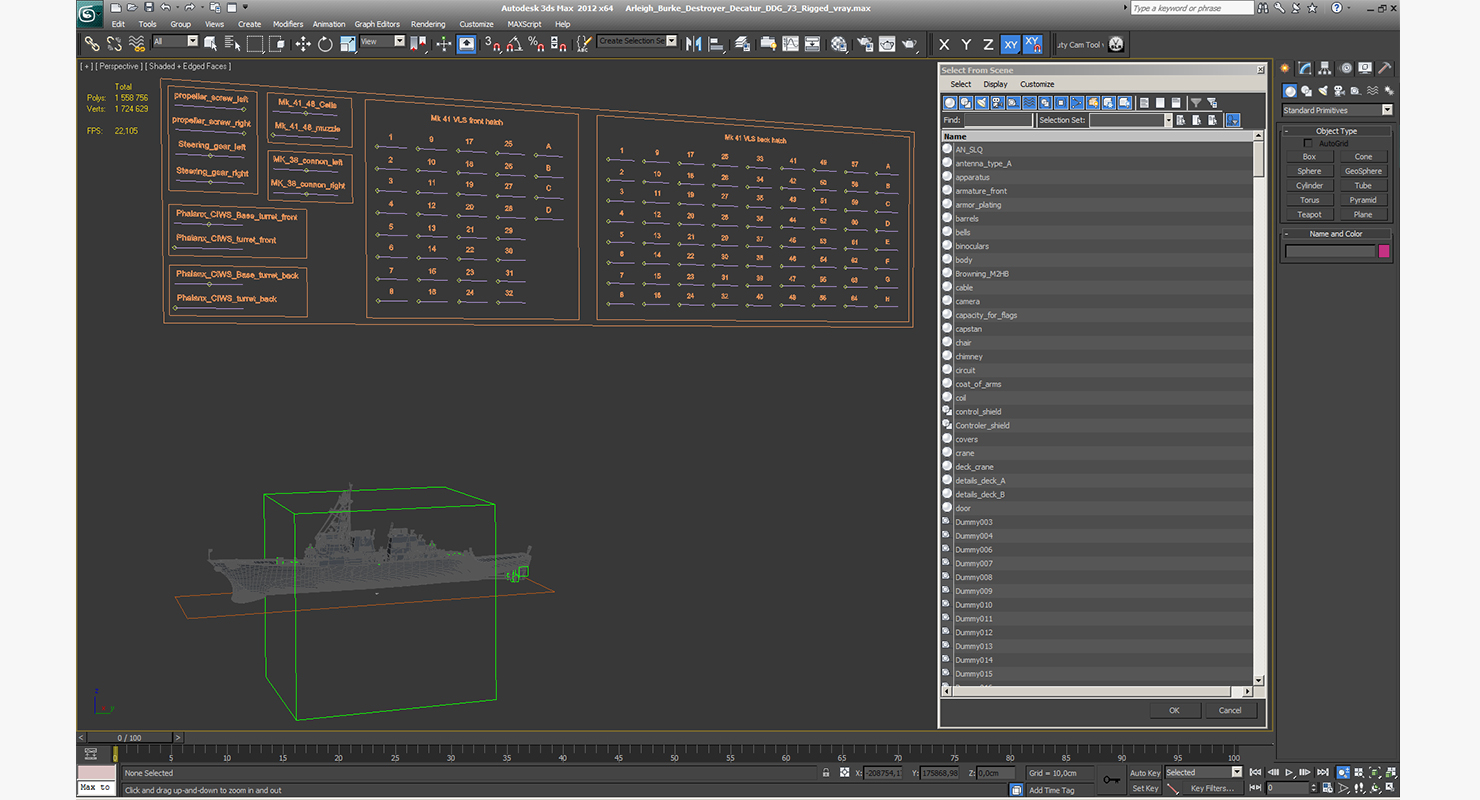Viewport: 1480px width, 800px height.
Task: Click Cancel in Select From Scene dialog
Action: [x=1230, y=710]
